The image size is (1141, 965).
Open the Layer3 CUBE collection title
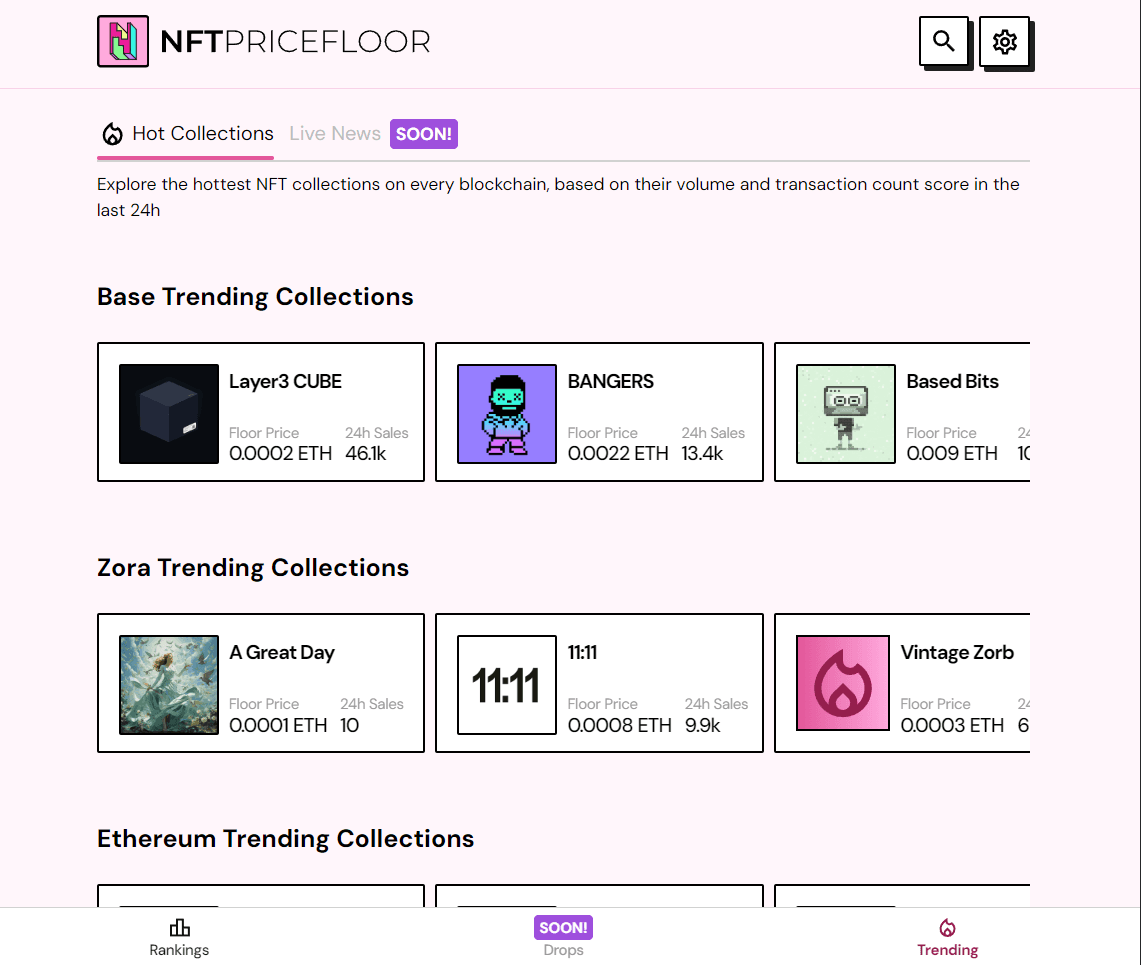[x=285, y=381]
